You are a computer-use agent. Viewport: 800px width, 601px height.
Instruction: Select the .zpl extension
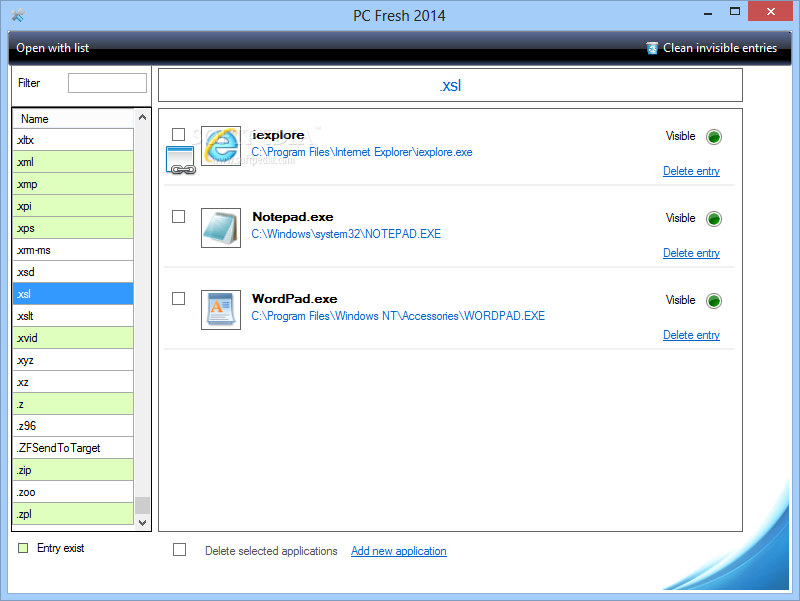(x=73, y=514)
